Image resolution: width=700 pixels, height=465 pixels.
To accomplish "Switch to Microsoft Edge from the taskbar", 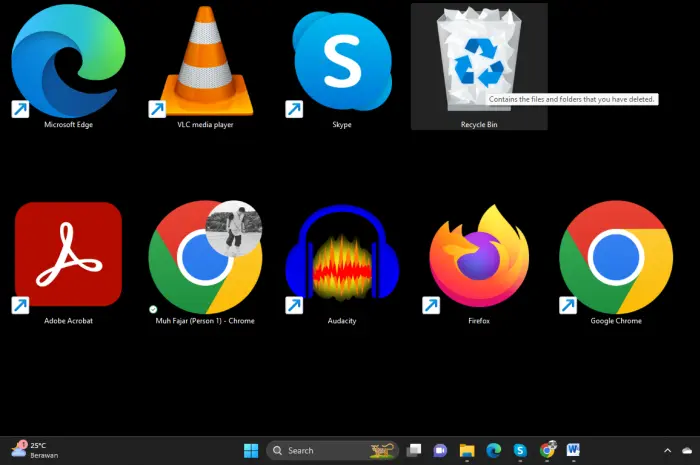I will click(493, 451).
